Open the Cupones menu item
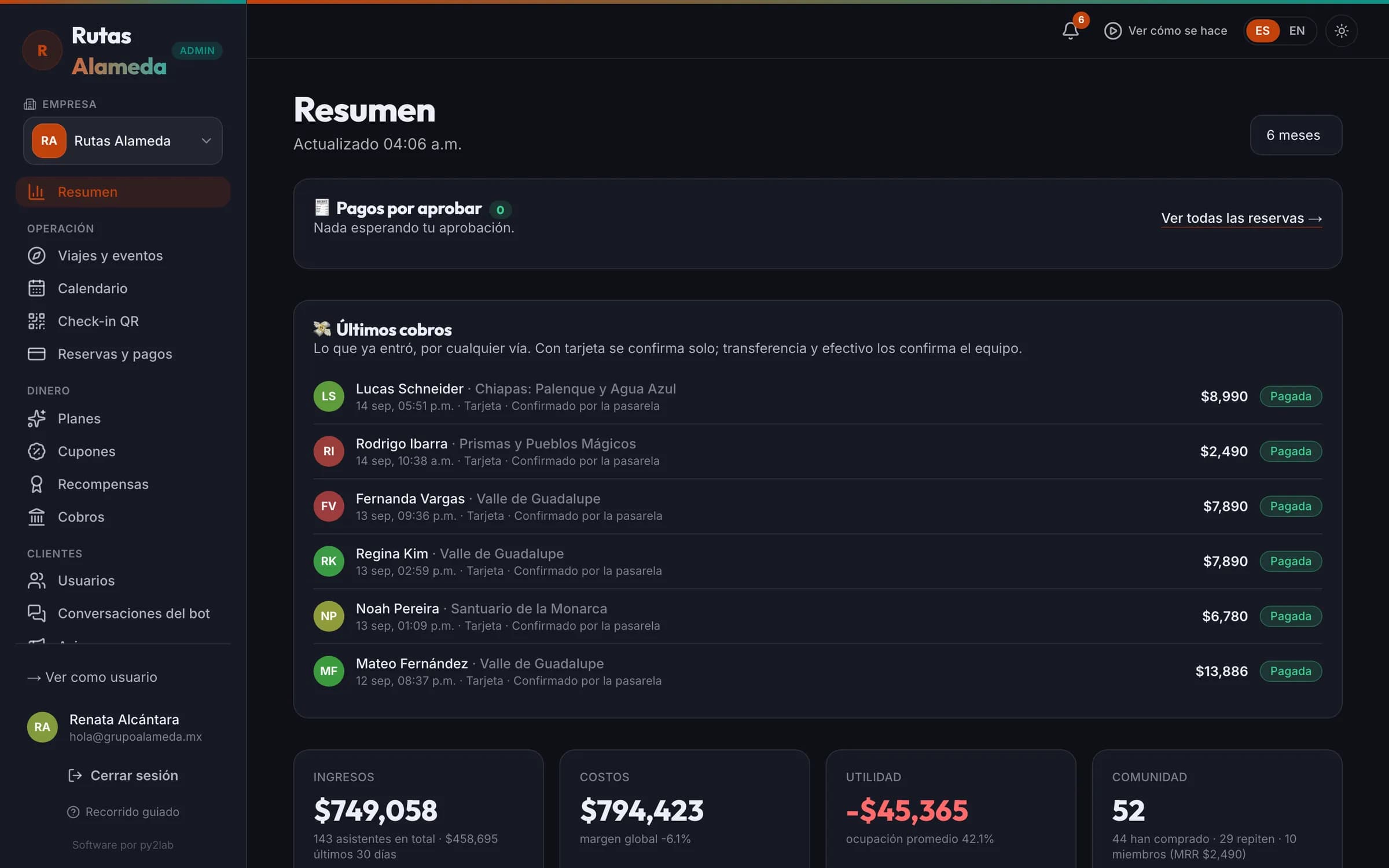This screenshot has width=1389, height=868. [x=123, y=451]
